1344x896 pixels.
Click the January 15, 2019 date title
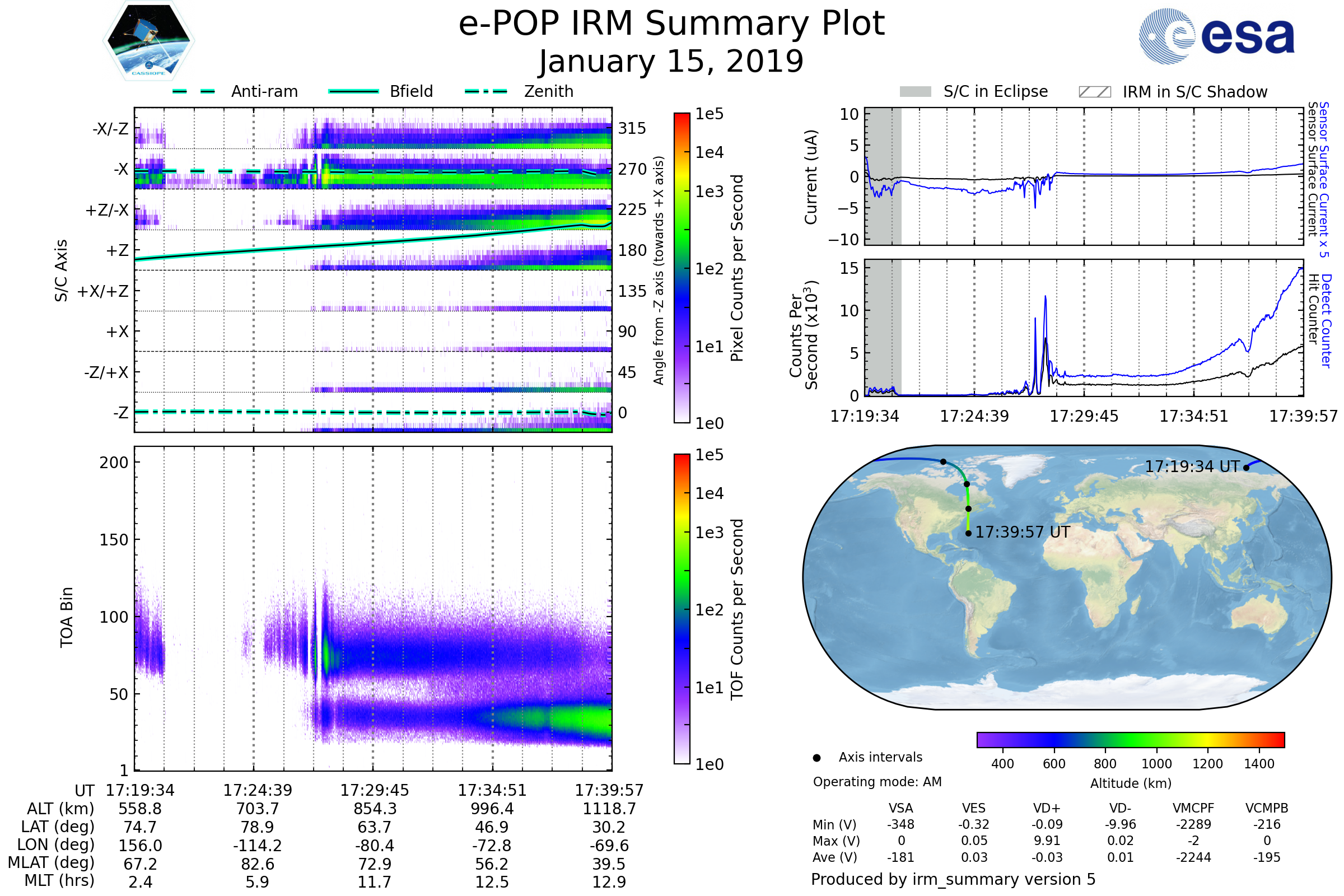[x=671, y=62]
